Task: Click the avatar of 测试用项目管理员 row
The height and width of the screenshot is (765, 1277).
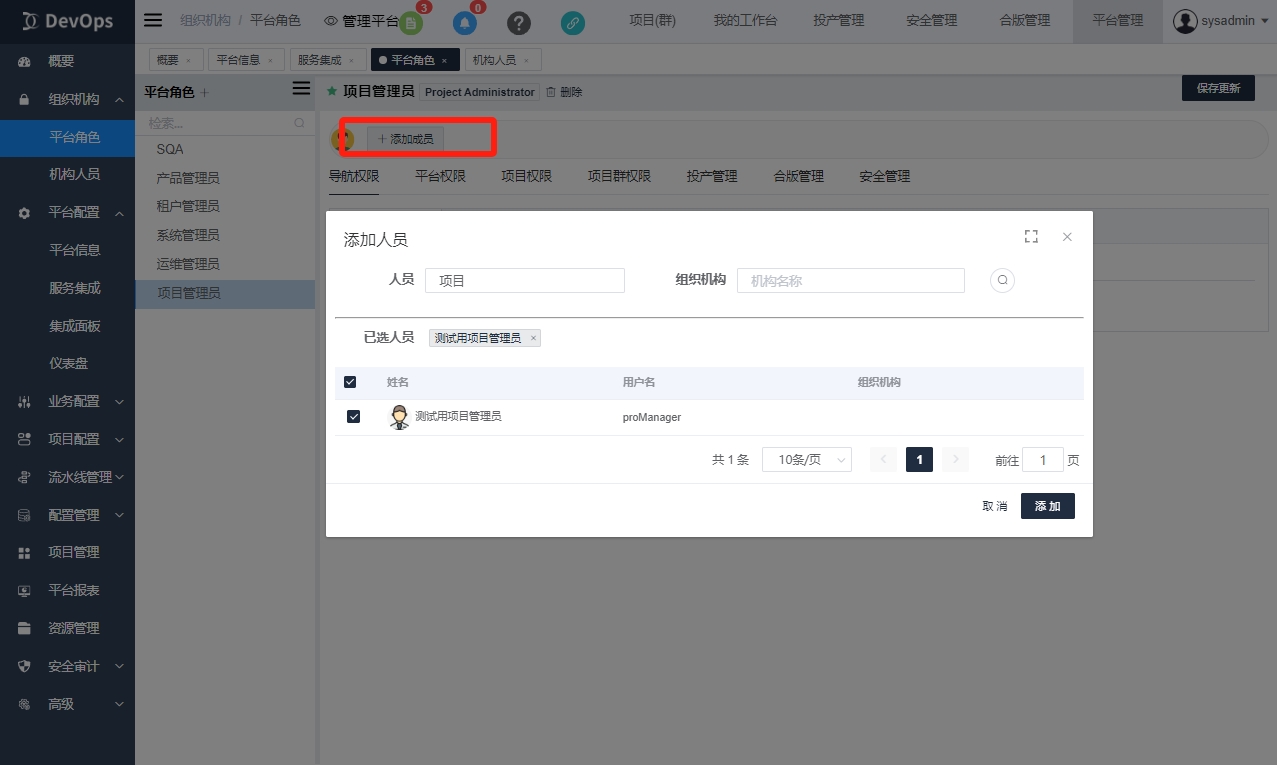Action: point(399,417)
